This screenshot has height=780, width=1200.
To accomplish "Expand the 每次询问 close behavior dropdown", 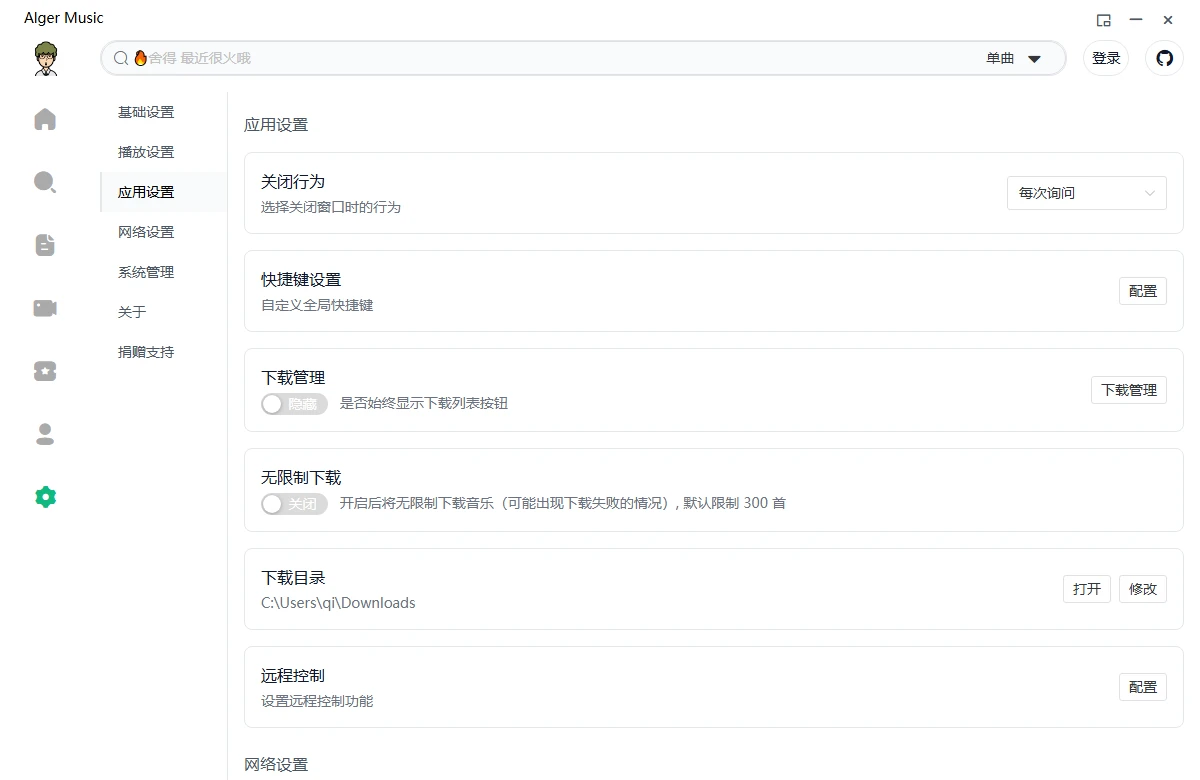I will pos(1086,193).
